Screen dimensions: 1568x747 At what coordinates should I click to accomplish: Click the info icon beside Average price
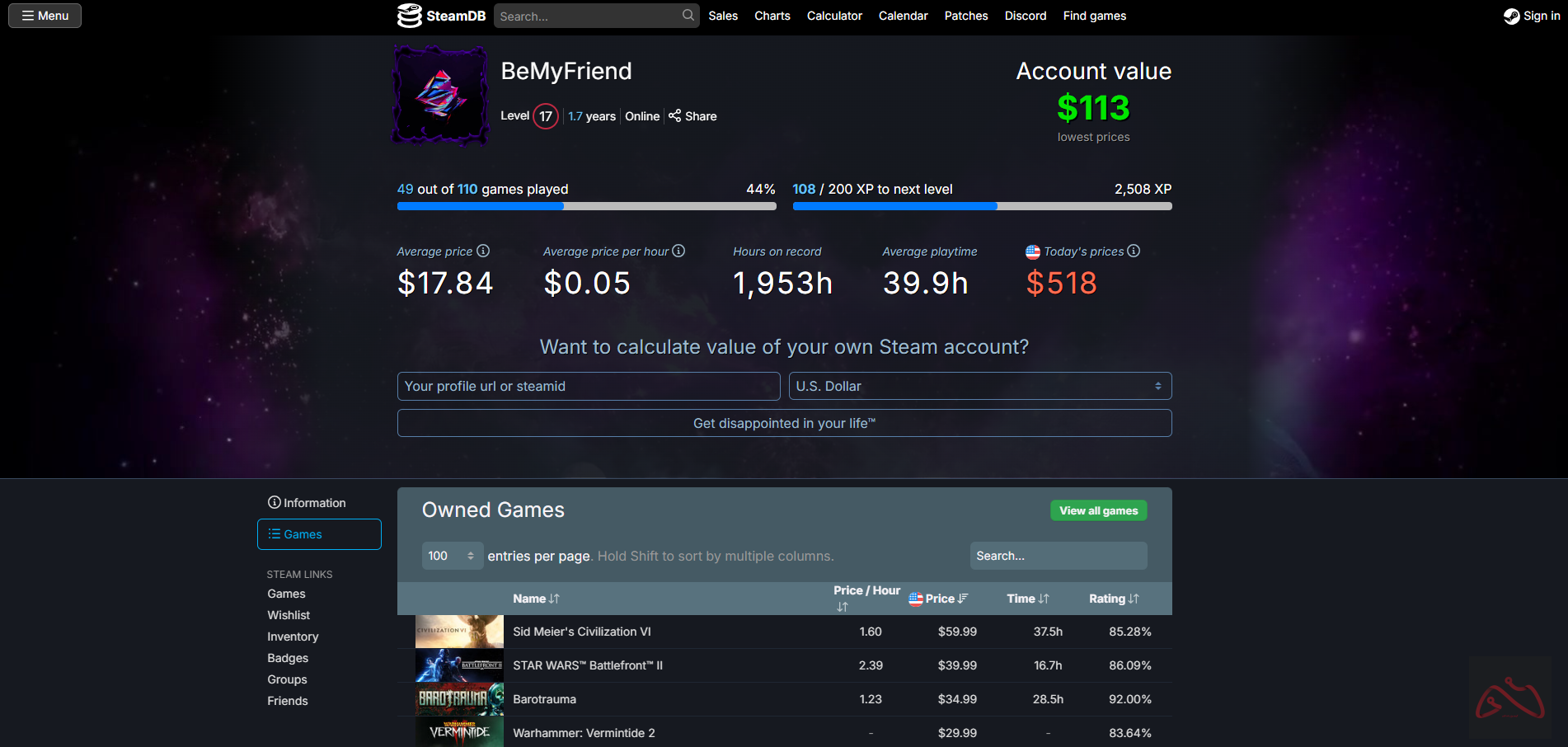483,251
